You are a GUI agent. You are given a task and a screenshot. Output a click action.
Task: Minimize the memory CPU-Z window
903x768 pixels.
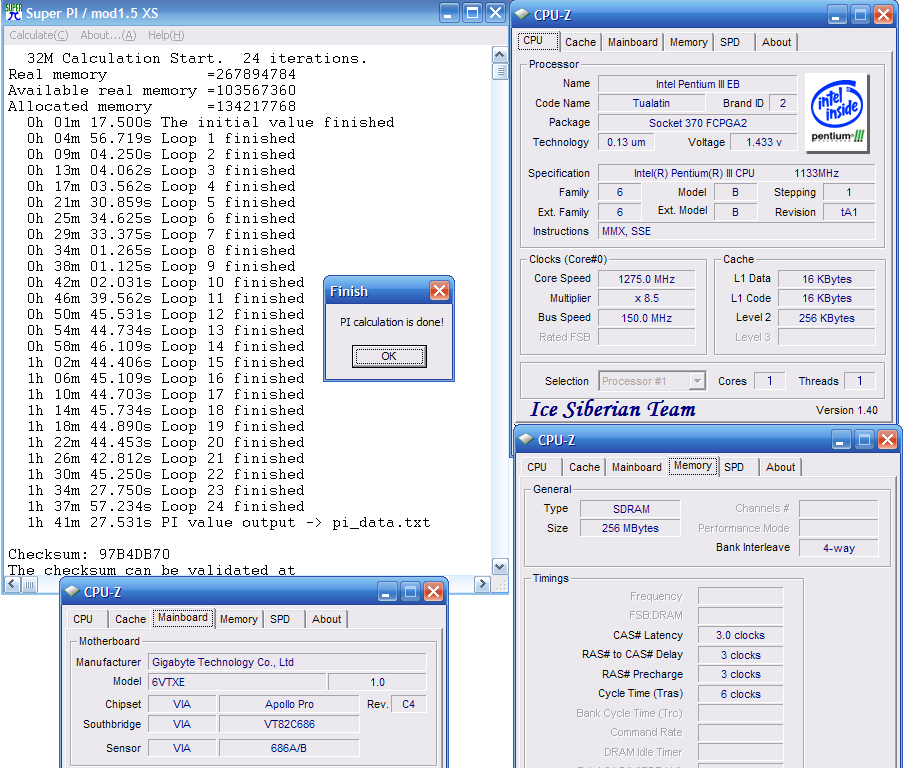pyautogui.click(x=841, y=440)
